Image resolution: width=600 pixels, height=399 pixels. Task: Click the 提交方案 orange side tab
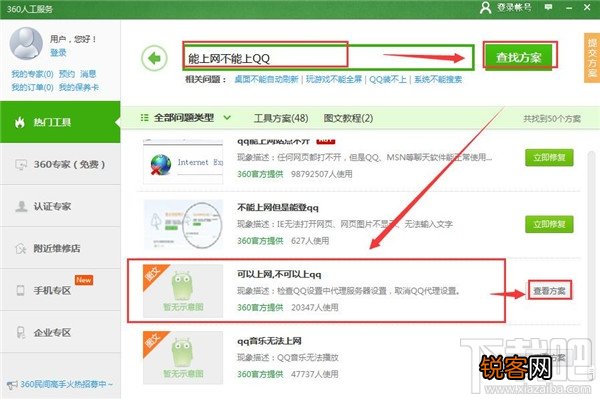coord(592,58)
